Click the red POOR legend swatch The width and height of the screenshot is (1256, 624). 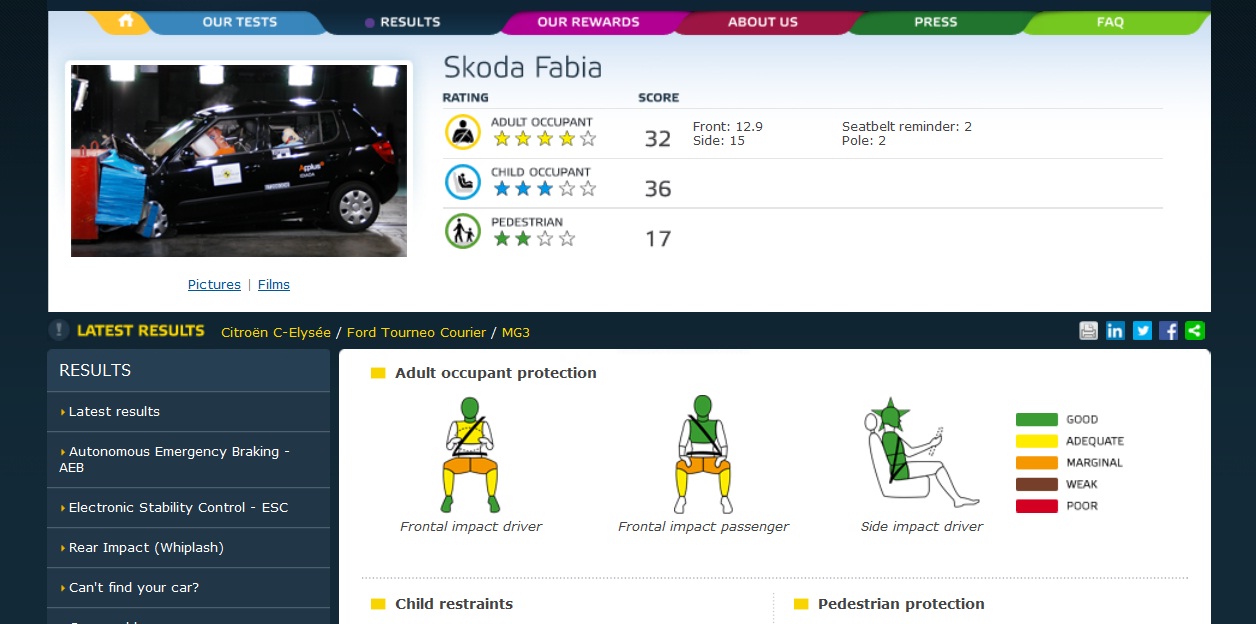(1037, 506)
